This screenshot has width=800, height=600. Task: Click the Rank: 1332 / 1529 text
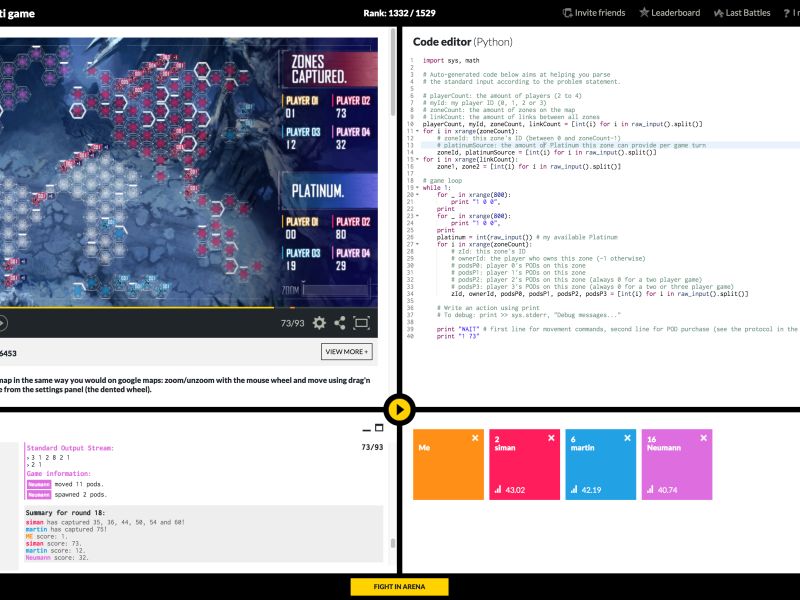(x=399, y=13)
